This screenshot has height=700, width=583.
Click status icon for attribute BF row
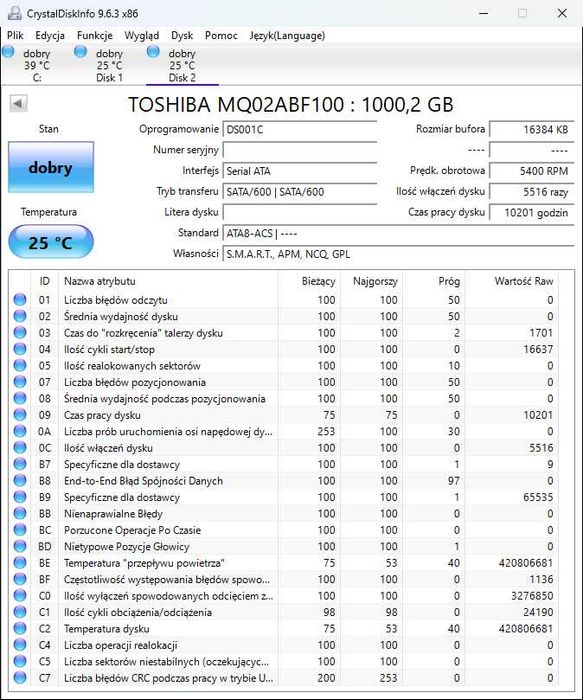20,579
